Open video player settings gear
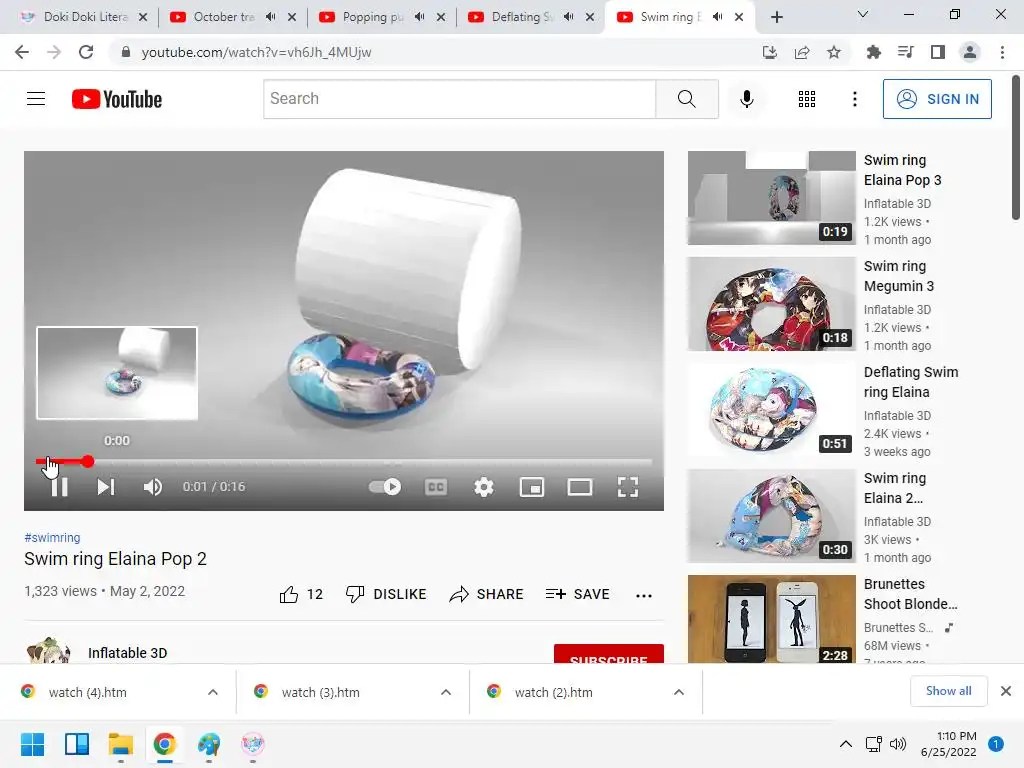This screenshot has width=1024, height=768. (x=484, y=487)
